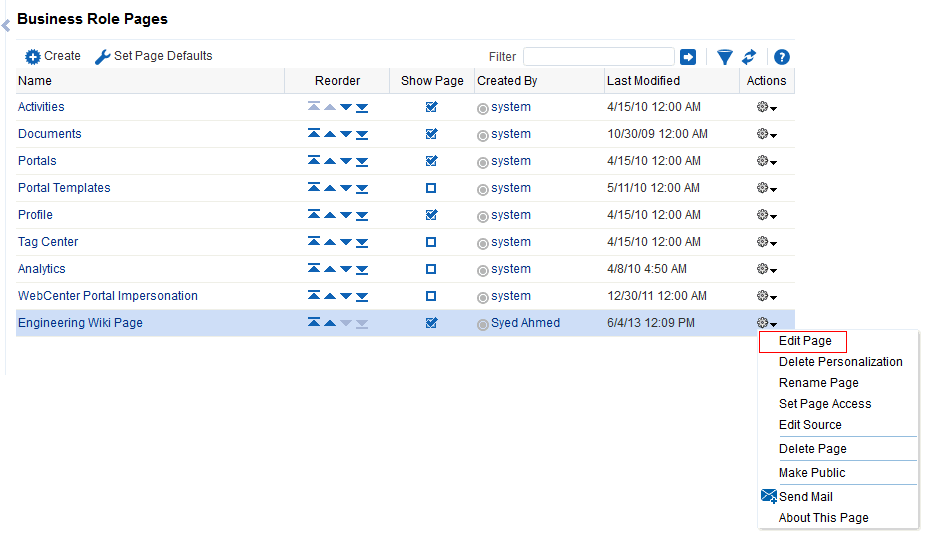The image size is (938, 547).
Task: Move Documents row down one position
Action: coord(346,134)
